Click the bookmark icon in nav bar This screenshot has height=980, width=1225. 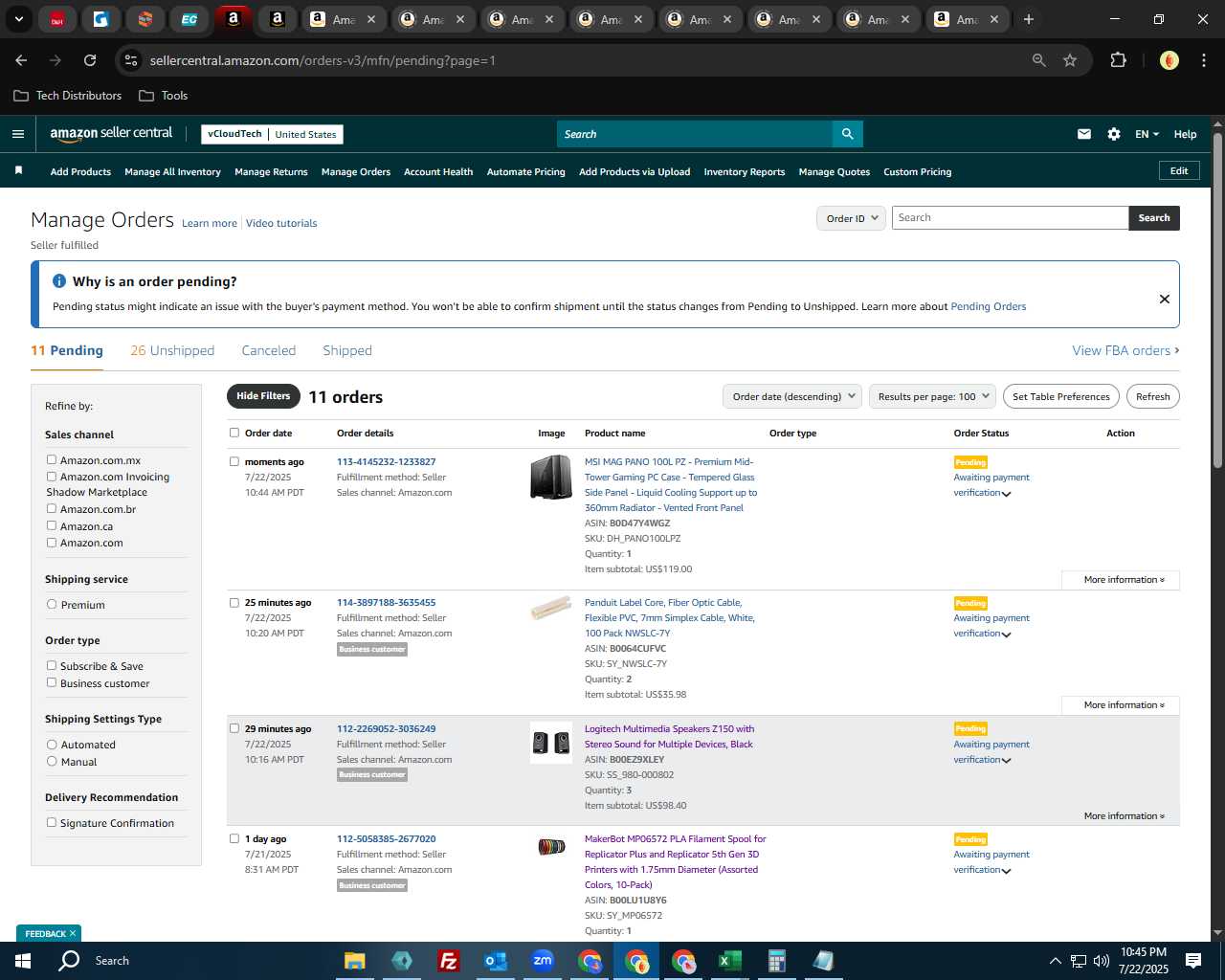pyautogui.click(x=18, y=170)
